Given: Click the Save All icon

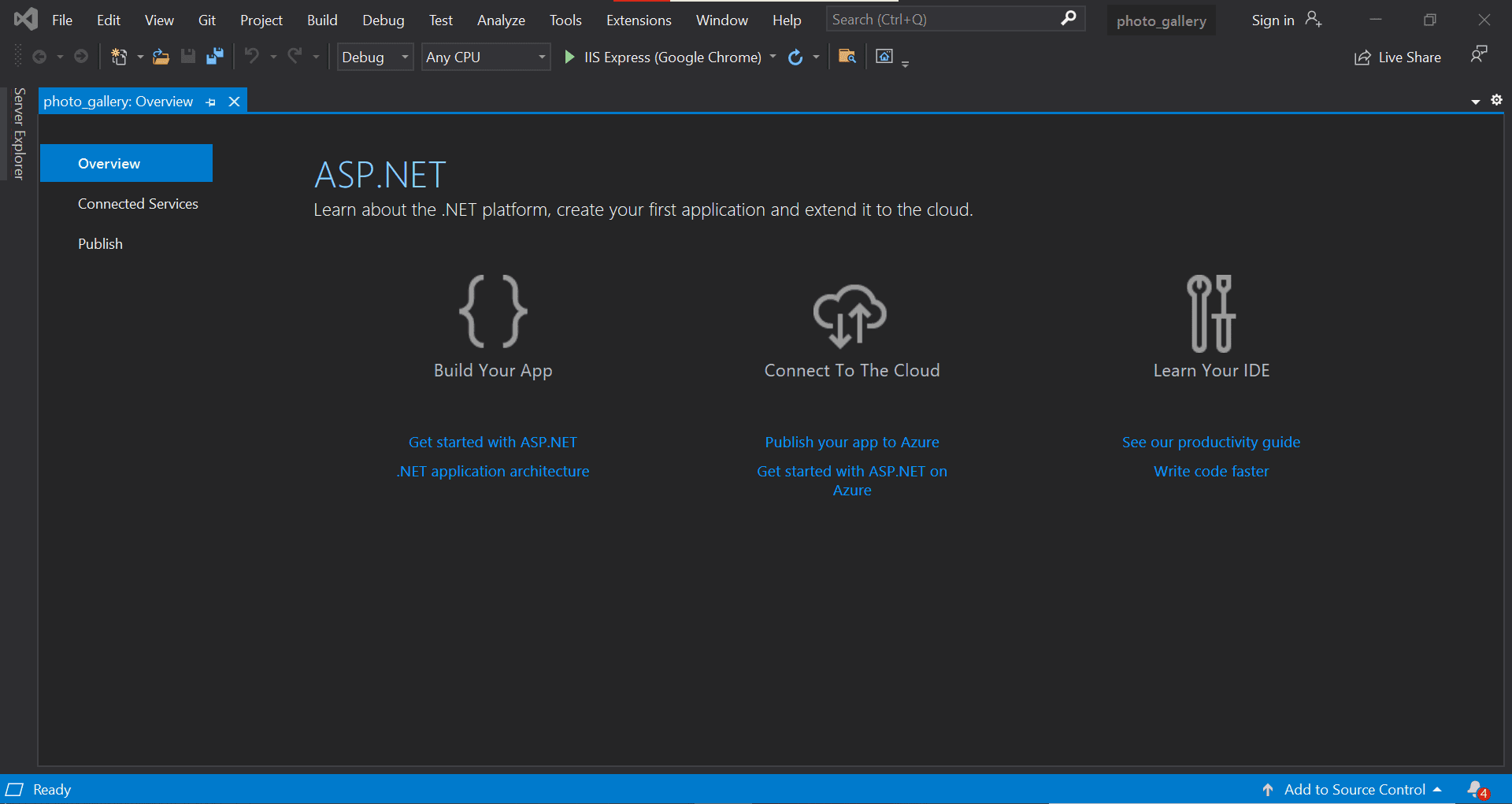Looking at the screenshot, I should click(214, 57).
